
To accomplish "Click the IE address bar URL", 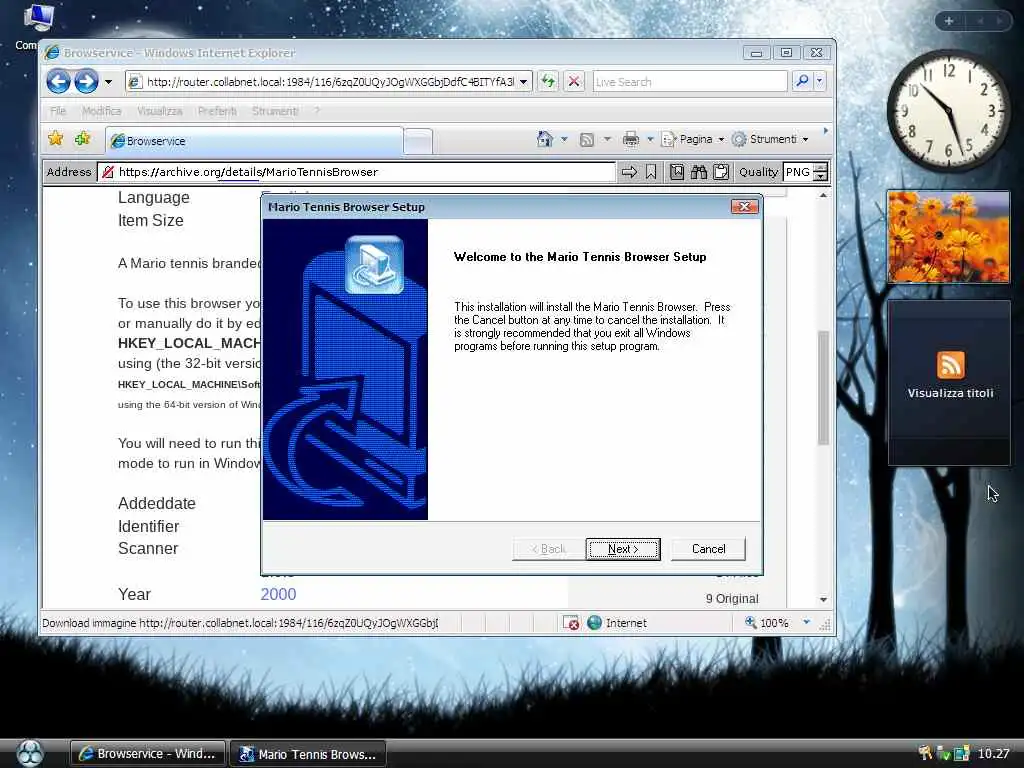I will pyautogui.click(x=330, y=82).
